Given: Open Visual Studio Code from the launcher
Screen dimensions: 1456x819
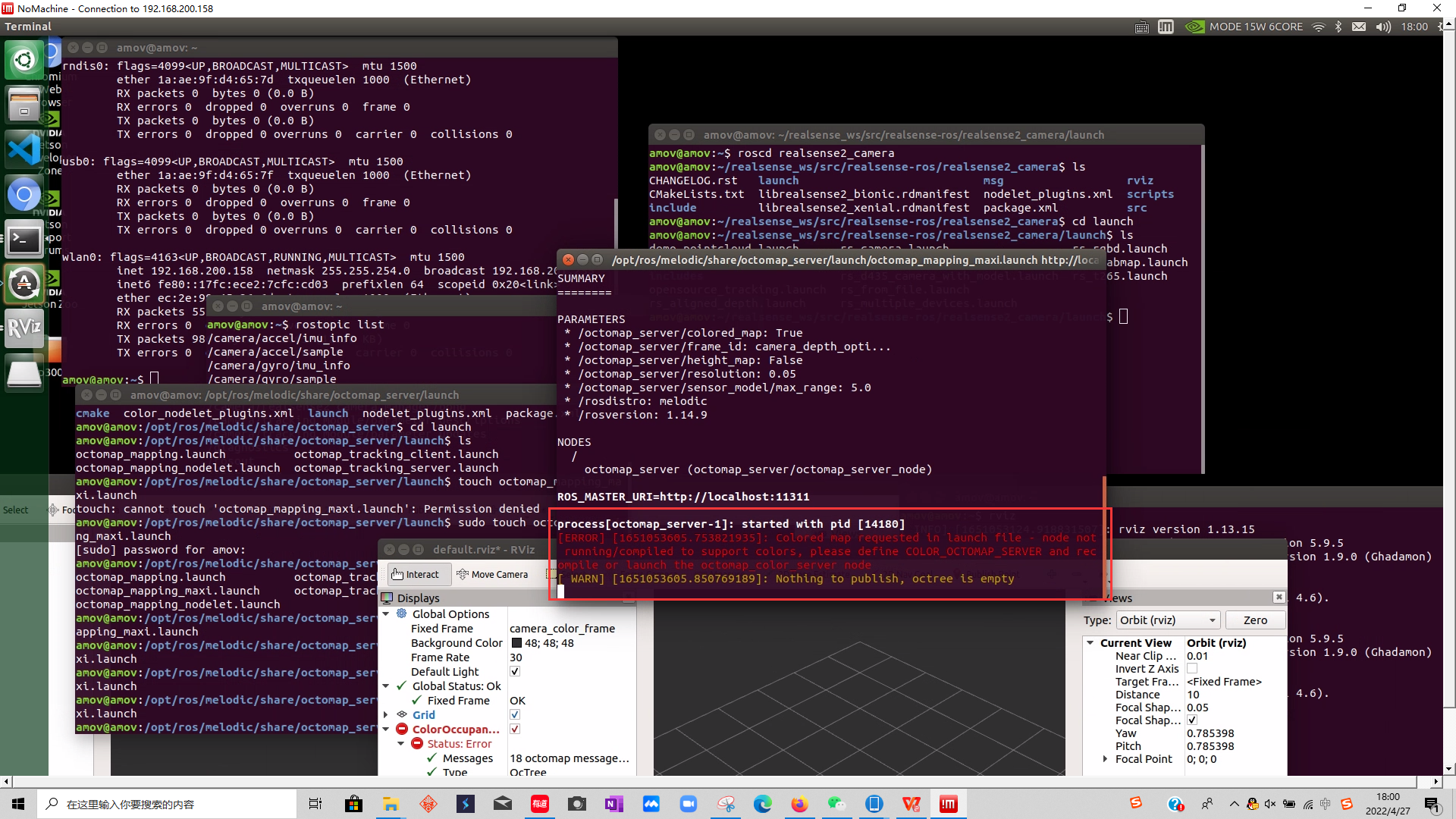Looking at the screenshot, I should coord(24,149).
